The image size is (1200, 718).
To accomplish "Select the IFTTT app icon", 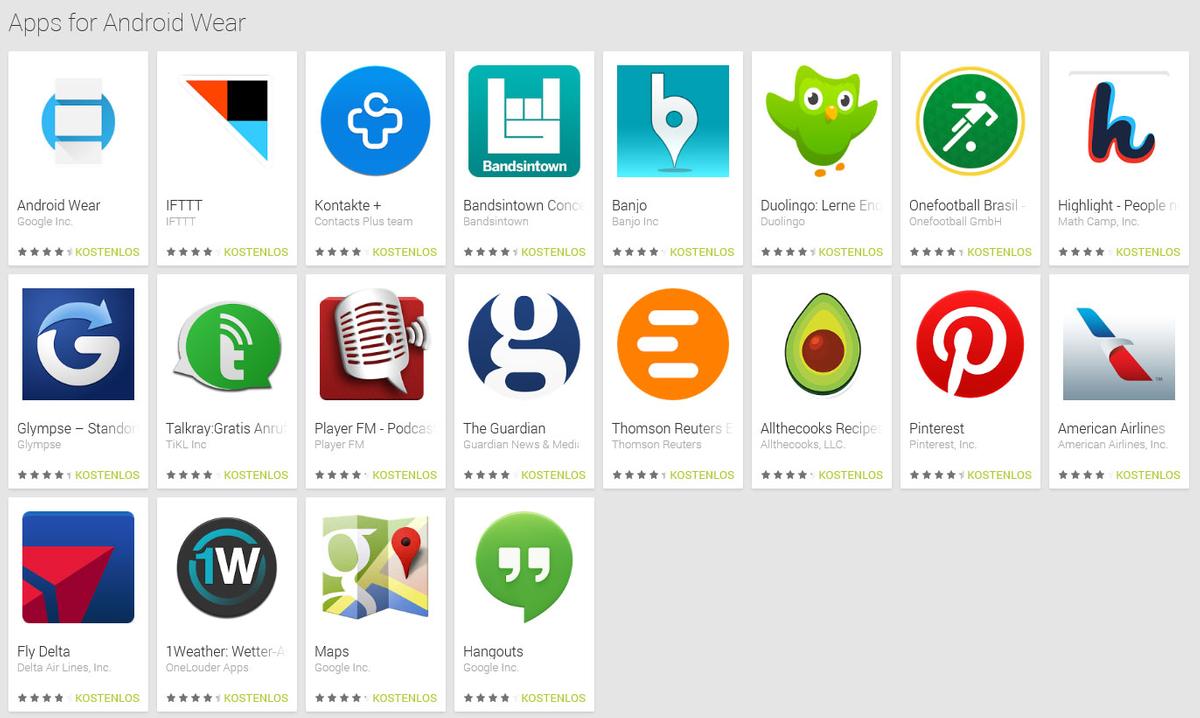I will [227, 121].
